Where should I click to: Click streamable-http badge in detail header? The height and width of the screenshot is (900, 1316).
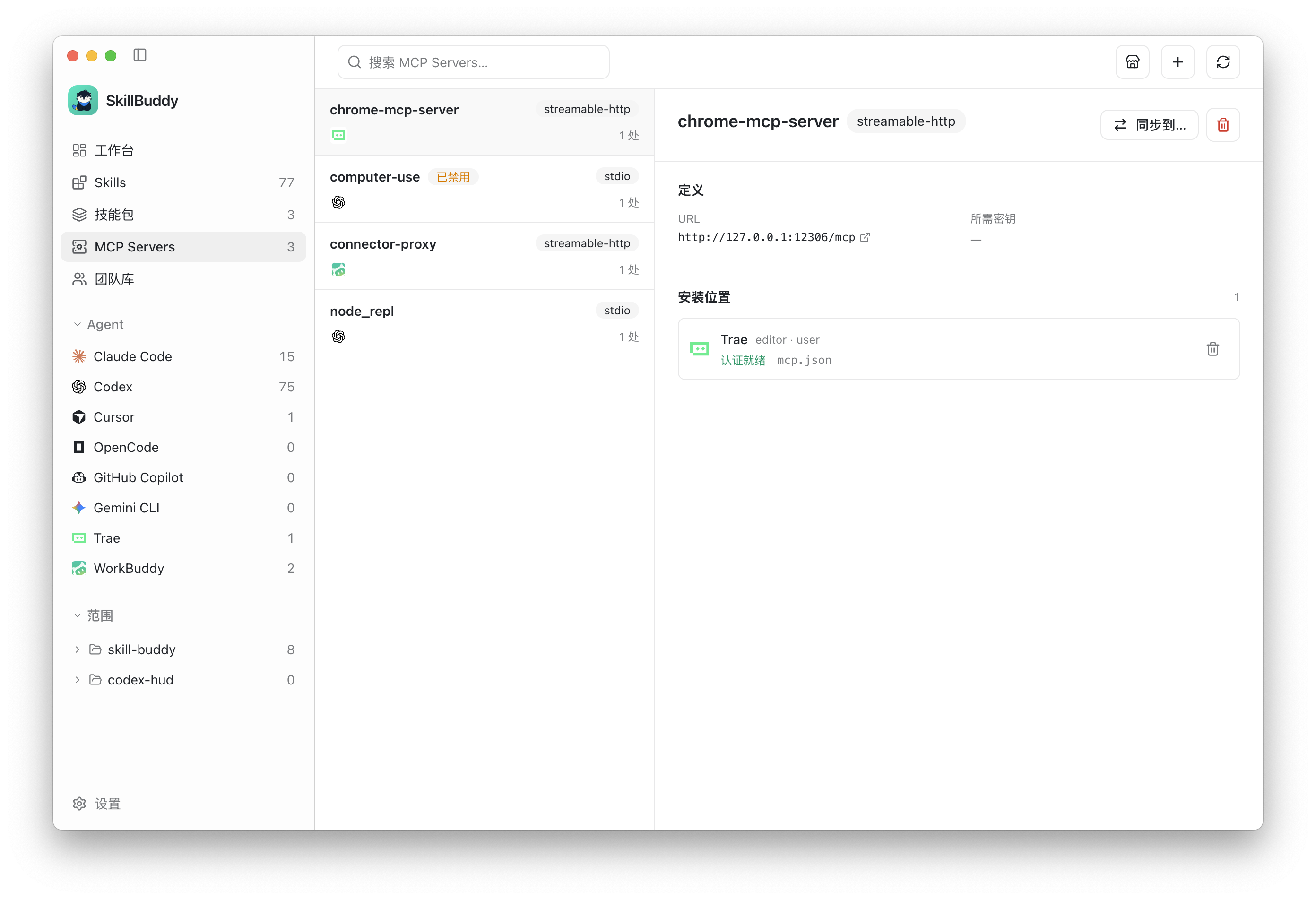pos(906,121)
